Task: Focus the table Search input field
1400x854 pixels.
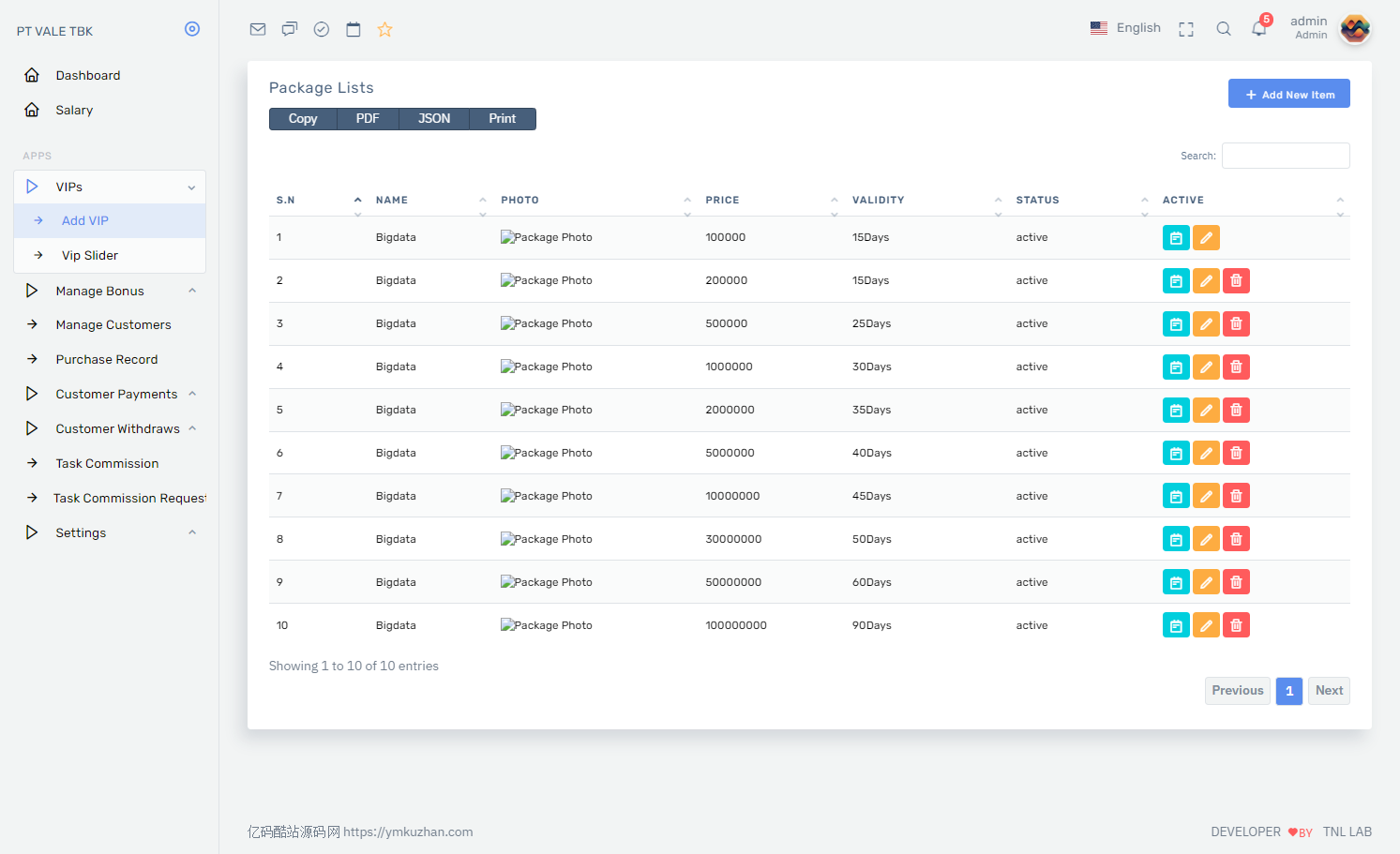Action: [1286, 156]
